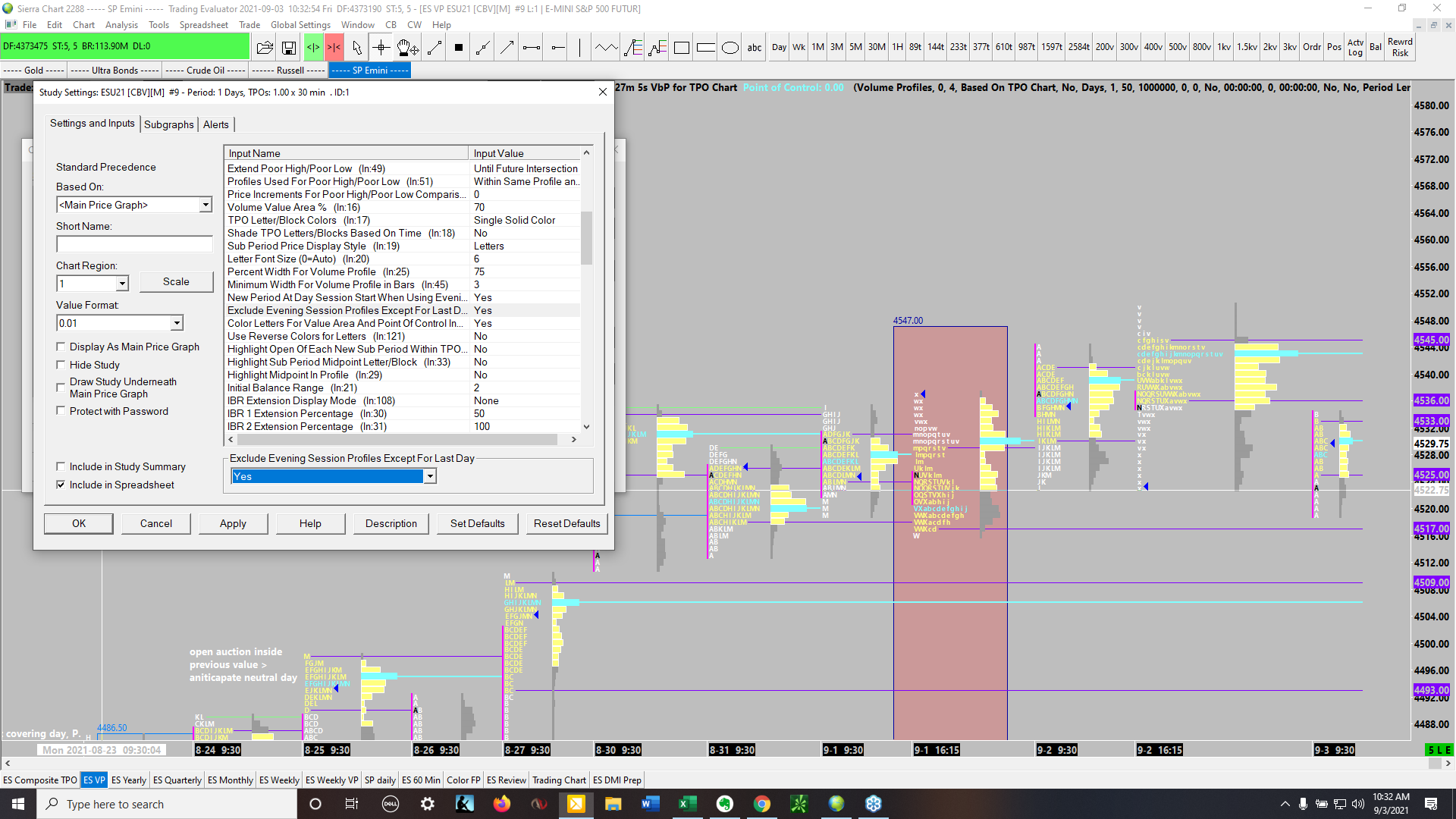Uncheck Include in Spreadsheet
The height and width of the screenshot is (819, 1456).
61,485
